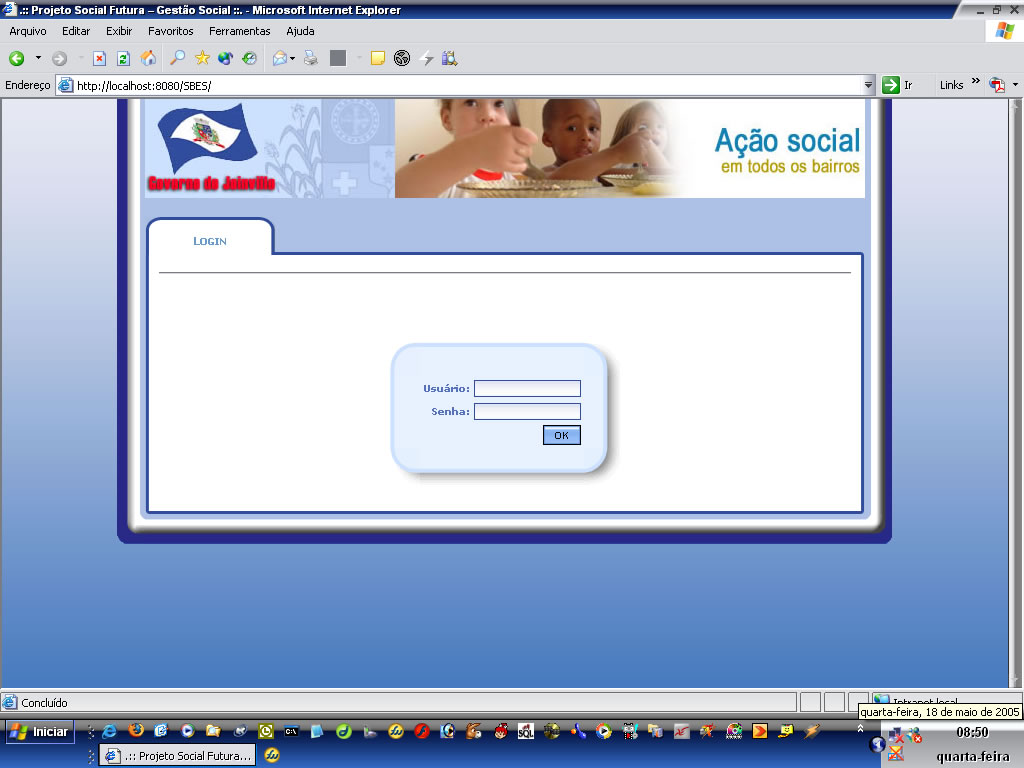The height and width of the screenshot is (768, 1024).
Task: Click the lightning bolt toolbar icon
Action: pyautogui.click(x=426, y=58)
